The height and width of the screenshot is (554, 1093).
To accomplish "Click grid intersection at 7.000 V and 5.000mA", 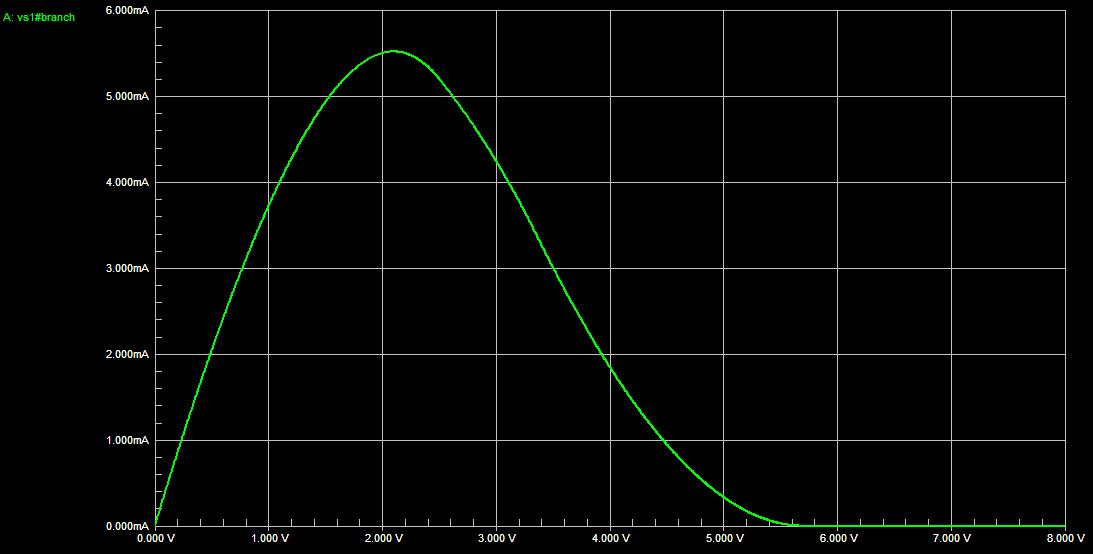I will pos(952,96).
